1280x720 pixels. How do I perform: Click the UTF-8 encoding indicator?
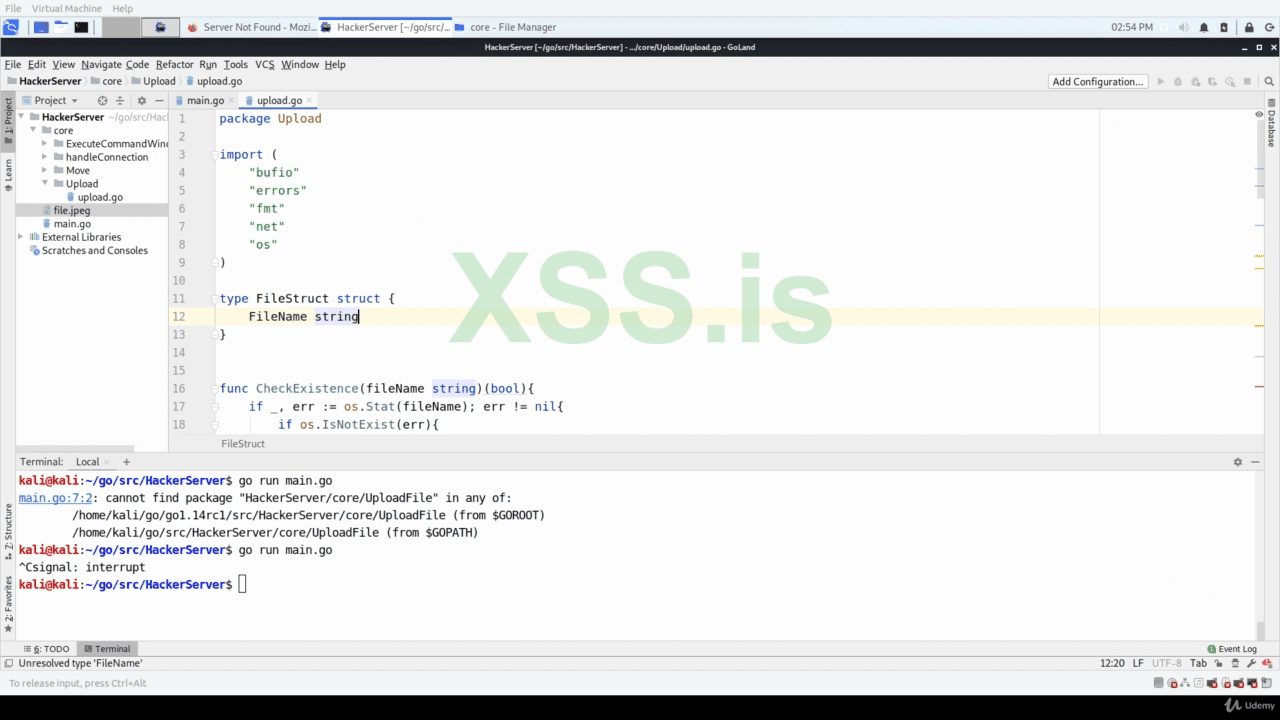click(x=1166, y=663)
